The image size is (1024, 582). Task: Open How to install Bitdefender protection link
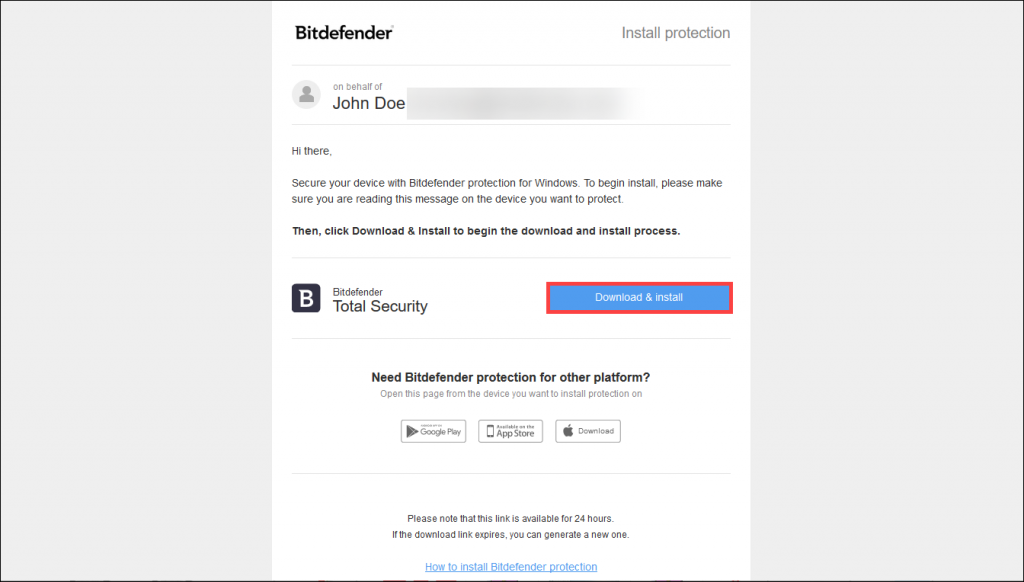(511, 567)
